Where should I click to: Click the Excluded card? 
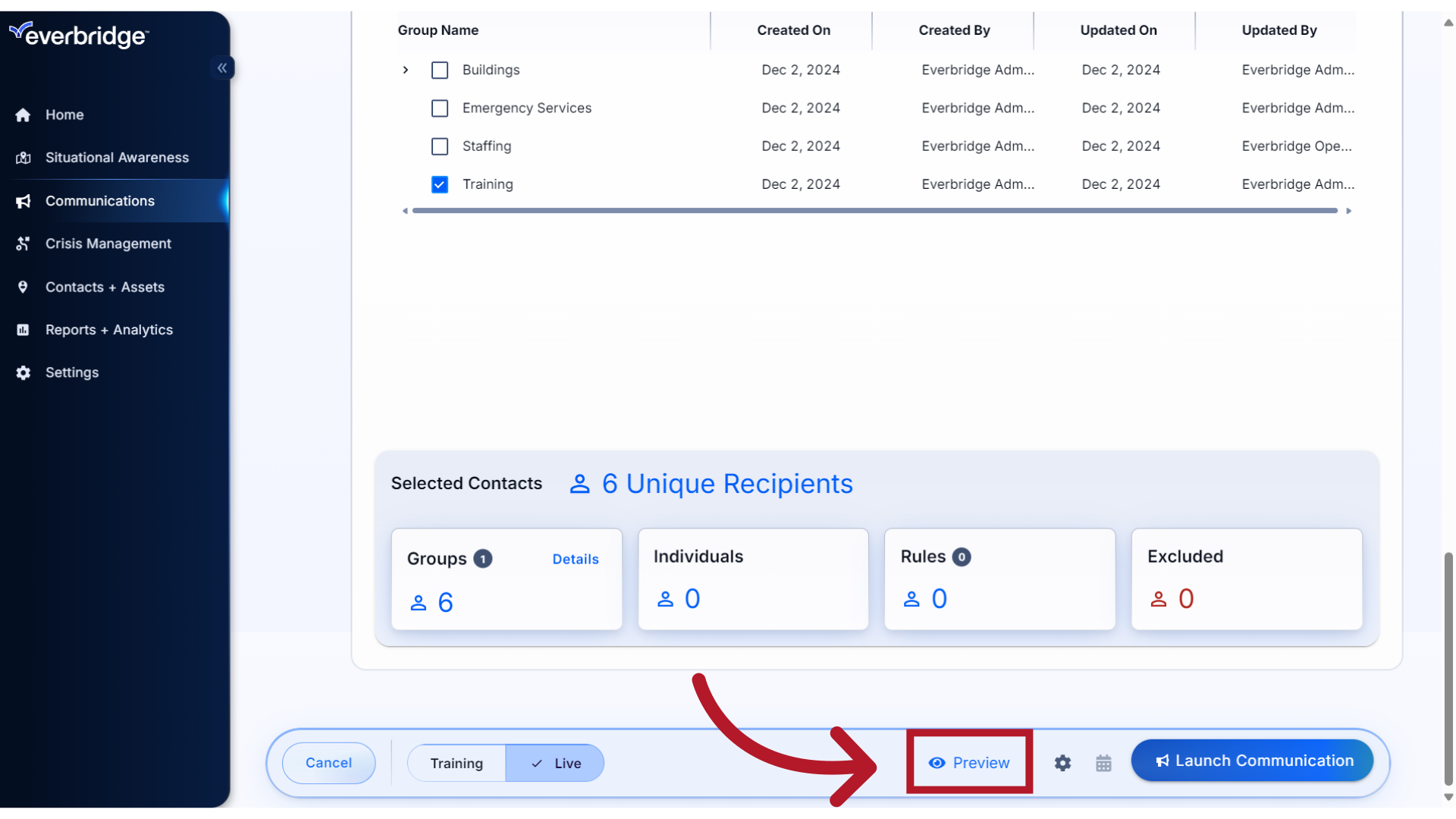pos(1247,579)
